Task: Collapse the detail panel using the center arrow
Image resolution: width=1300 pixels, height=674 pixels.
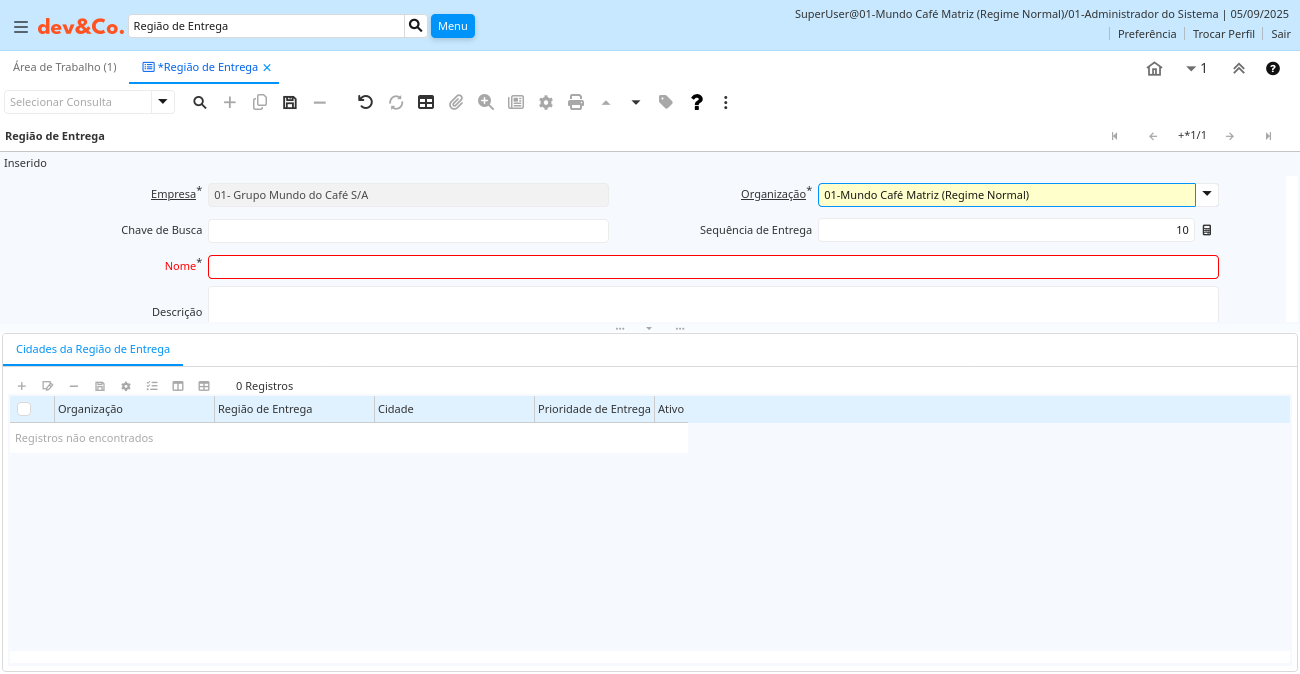Action: [649, 328]
